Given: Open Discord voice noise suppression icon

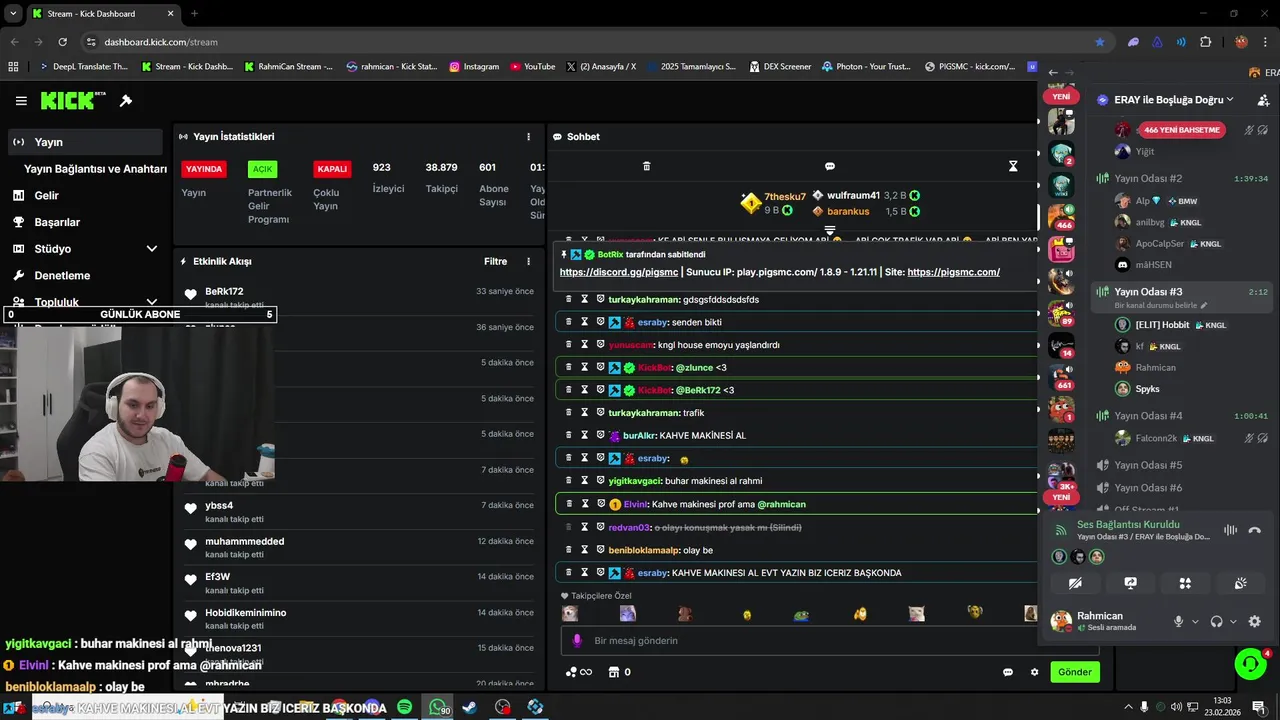Looking at the screenshot, I should pyautogui.click(x=1230, y=530).
